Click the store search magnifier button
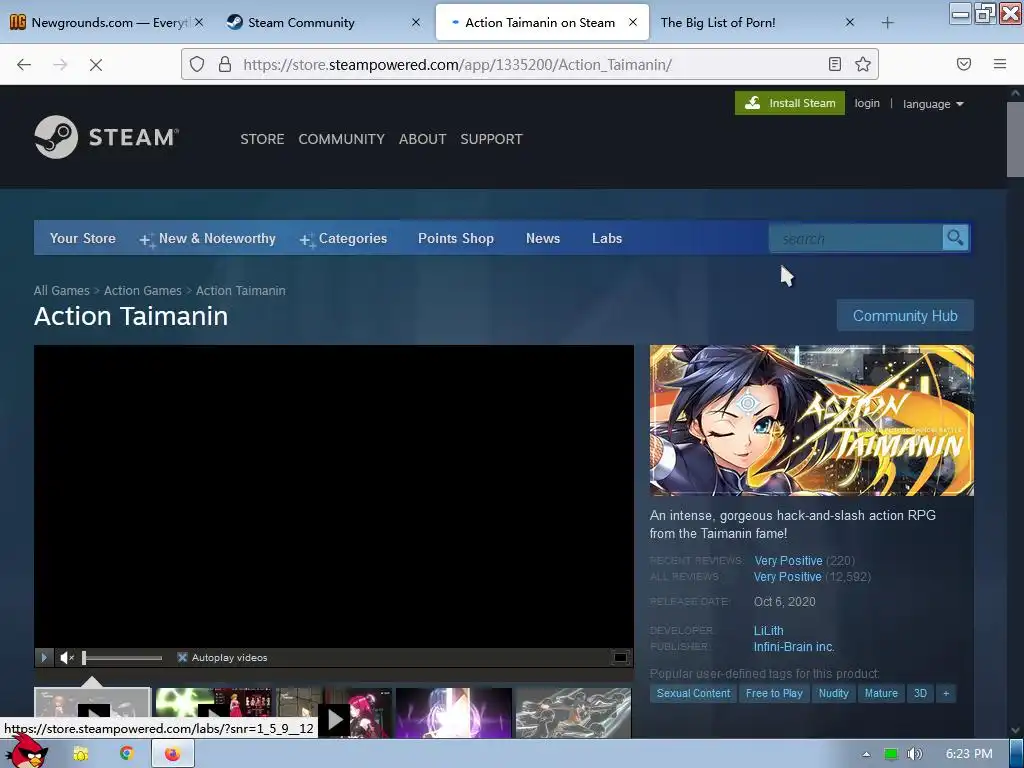The image size is (1024, 768). (955, 238)
